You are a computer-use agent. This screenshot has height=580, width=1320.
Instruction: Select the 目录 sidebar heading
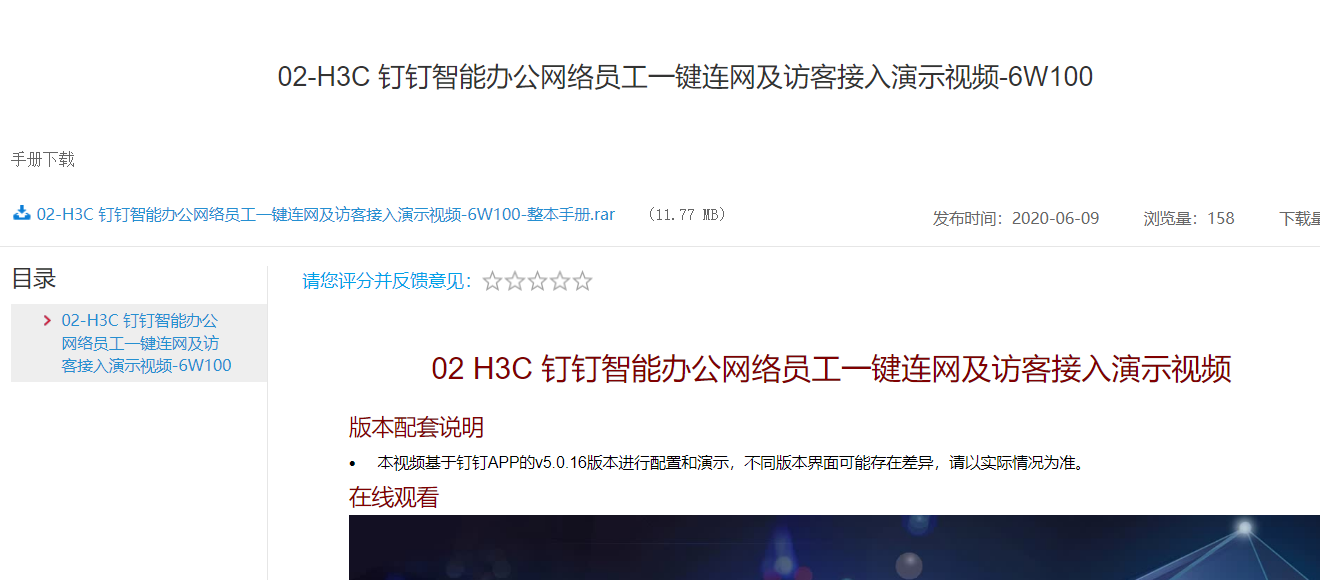pyautogui.click(x=34, y=279)
